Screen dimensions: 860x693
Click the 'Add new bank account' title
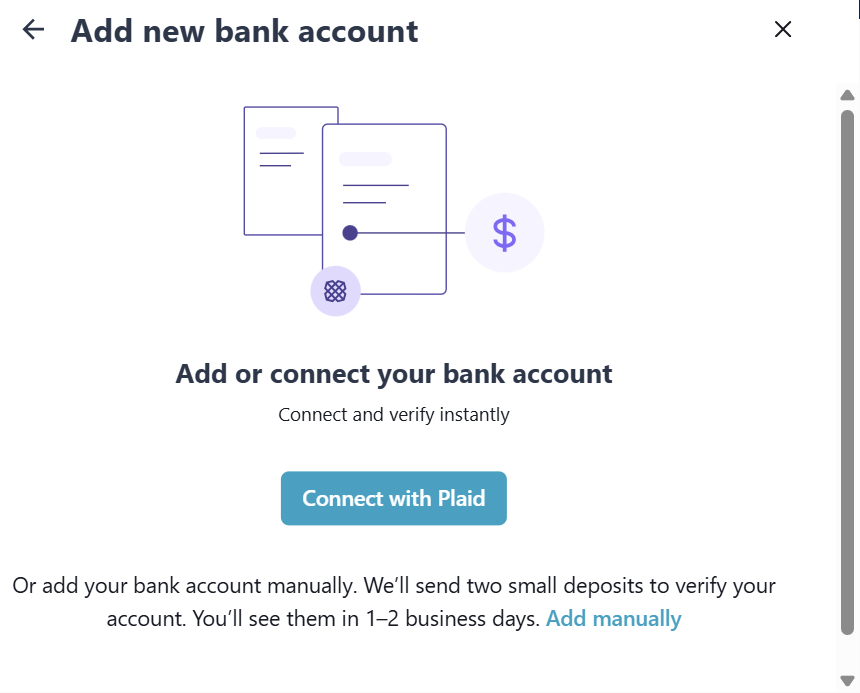pyautogui.click(x=244, y=31)
